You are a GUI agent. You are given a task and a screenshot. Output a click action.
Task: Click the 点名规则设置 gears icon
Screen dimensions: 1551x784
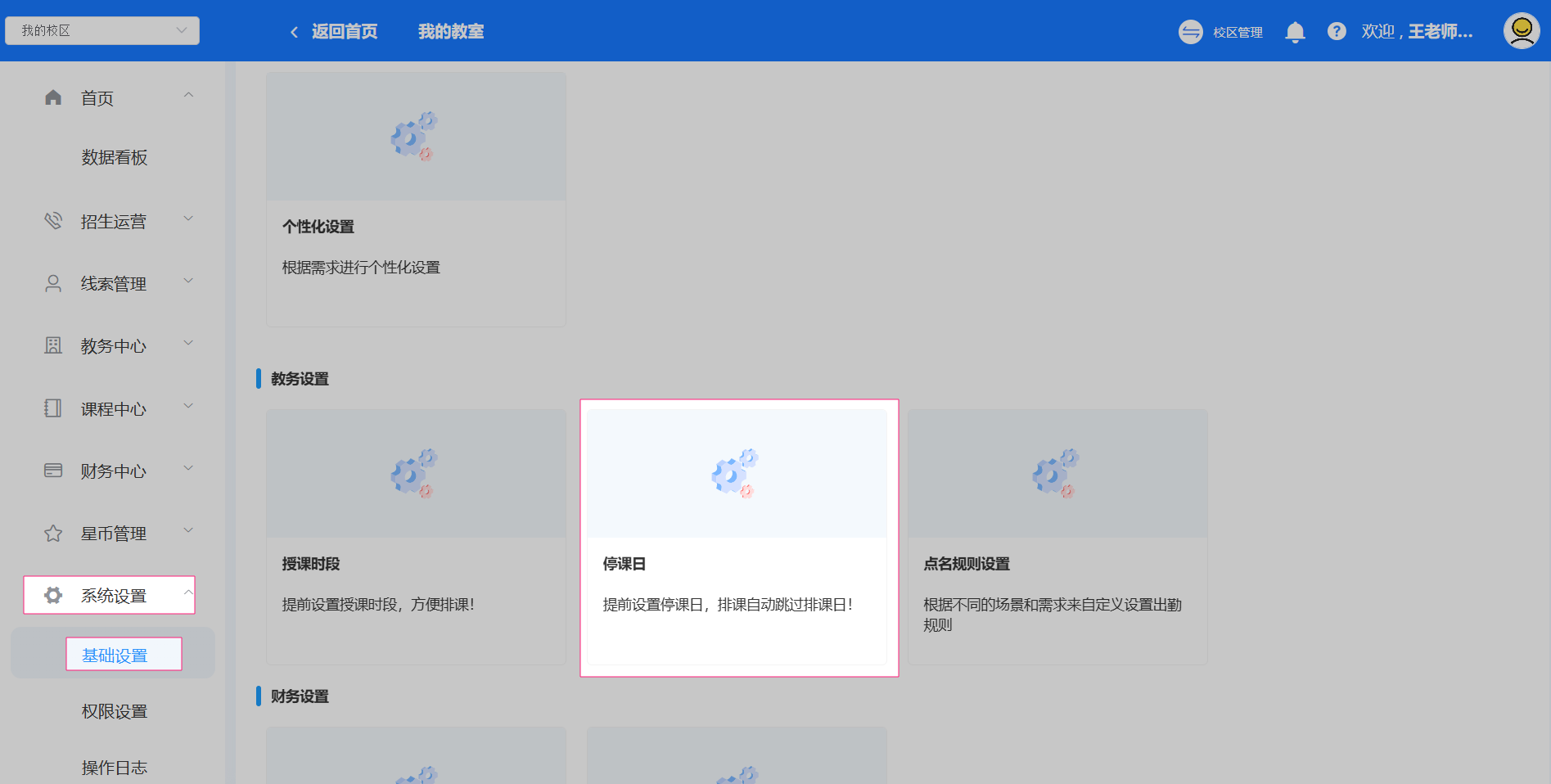point(1056,473)
